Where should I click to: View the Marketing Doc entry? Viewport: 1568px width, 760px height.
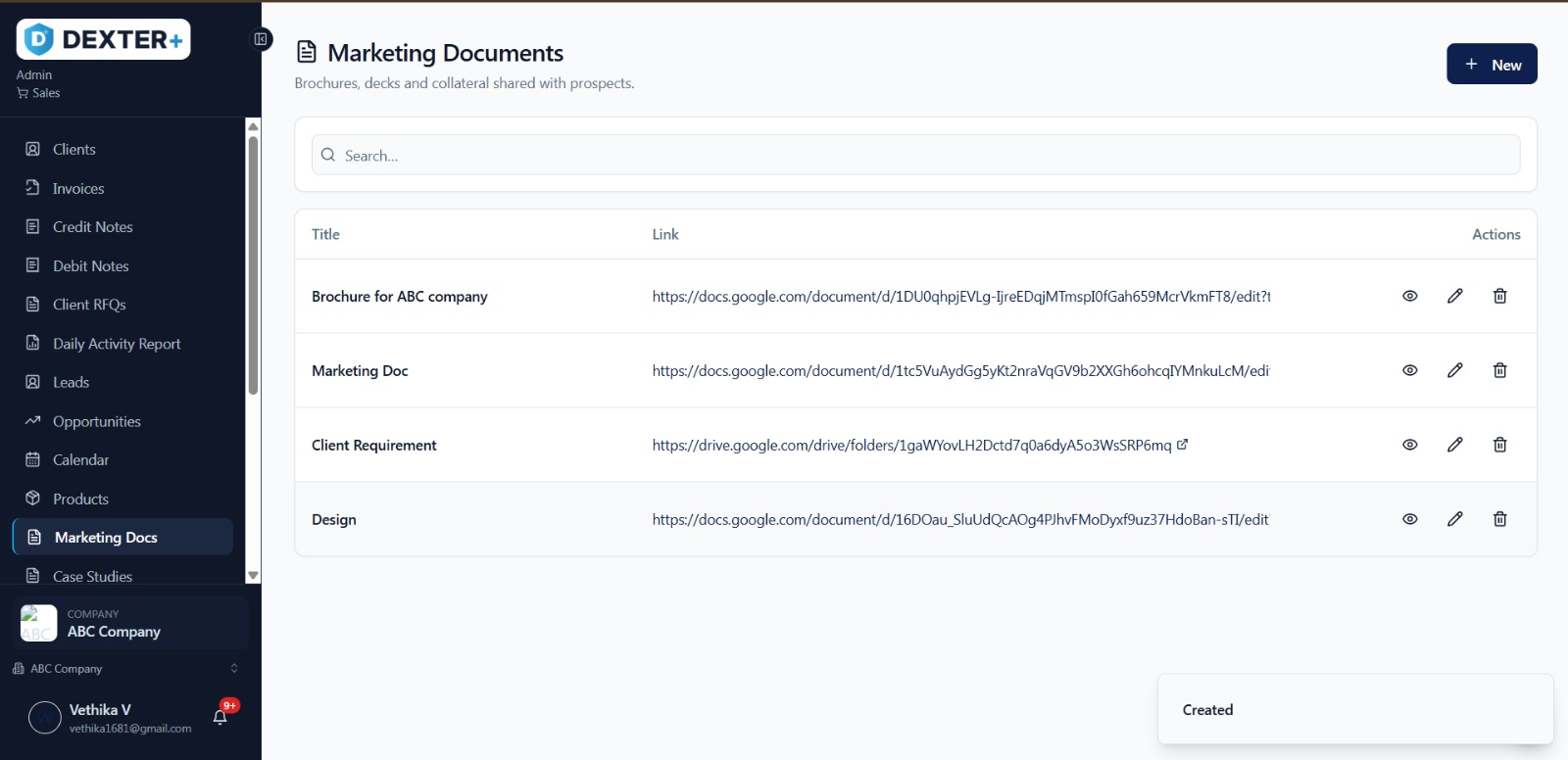(1410, 370)
